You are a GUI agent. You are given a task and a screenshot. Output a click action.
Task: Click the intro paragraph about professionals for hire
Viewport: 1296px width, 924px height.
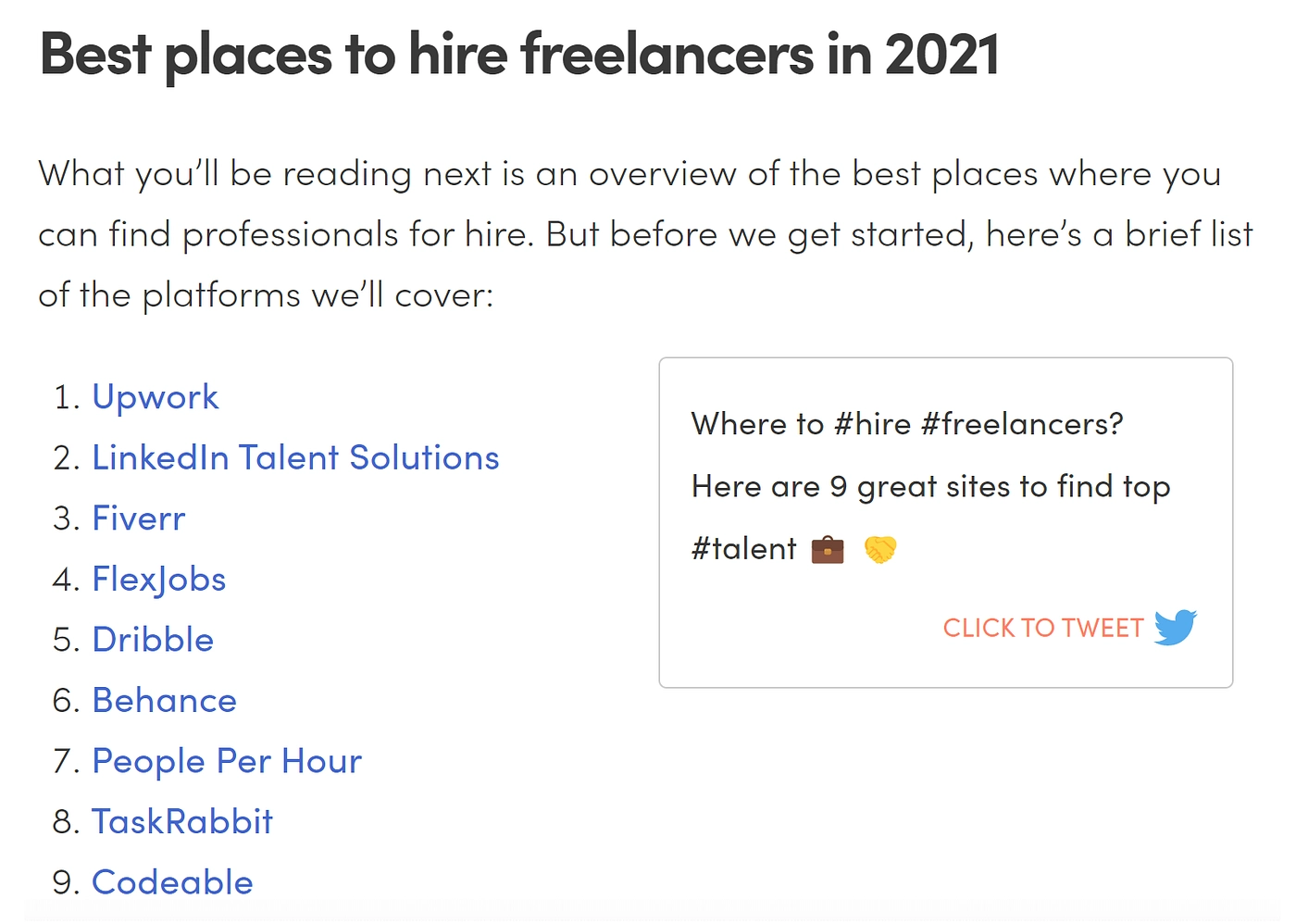[645, 234]
